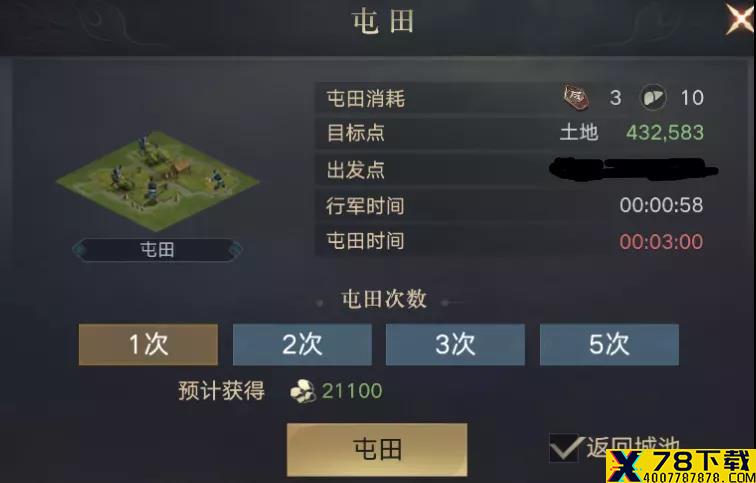
Task: Click the 屯田时间 00:03:00 timer
Action: coord(661,242)
